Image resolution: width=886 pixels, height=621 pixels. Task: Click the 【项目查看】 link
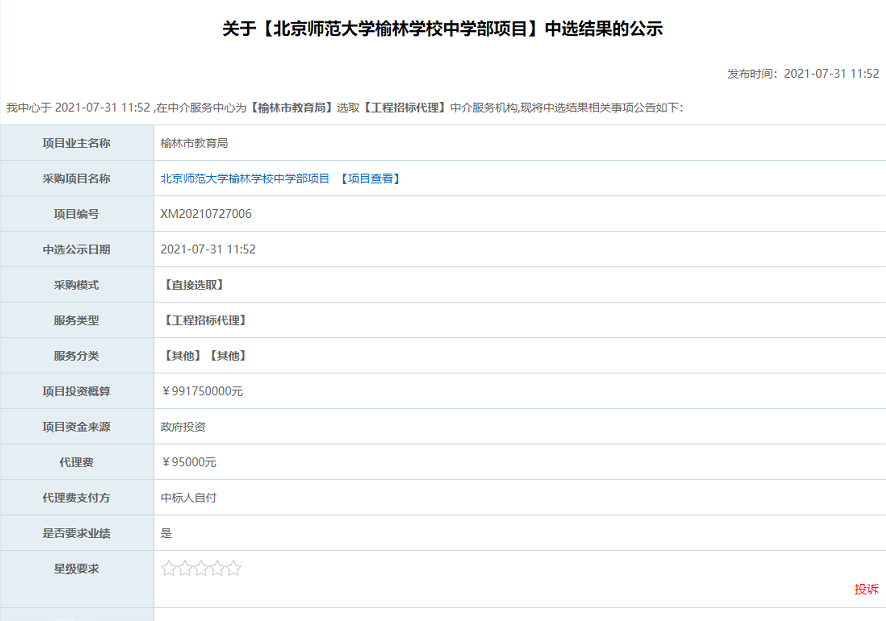pos(370,179)
